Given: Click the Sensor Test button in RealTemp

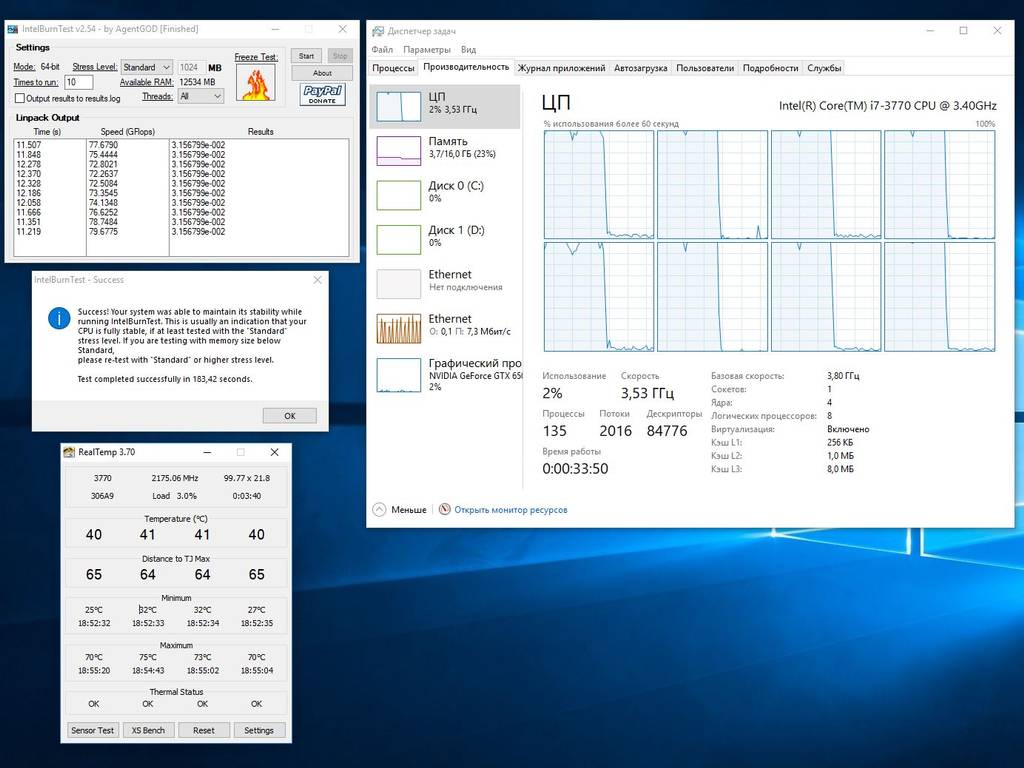Looking at the screenshot, I should [x=93, y=730].
